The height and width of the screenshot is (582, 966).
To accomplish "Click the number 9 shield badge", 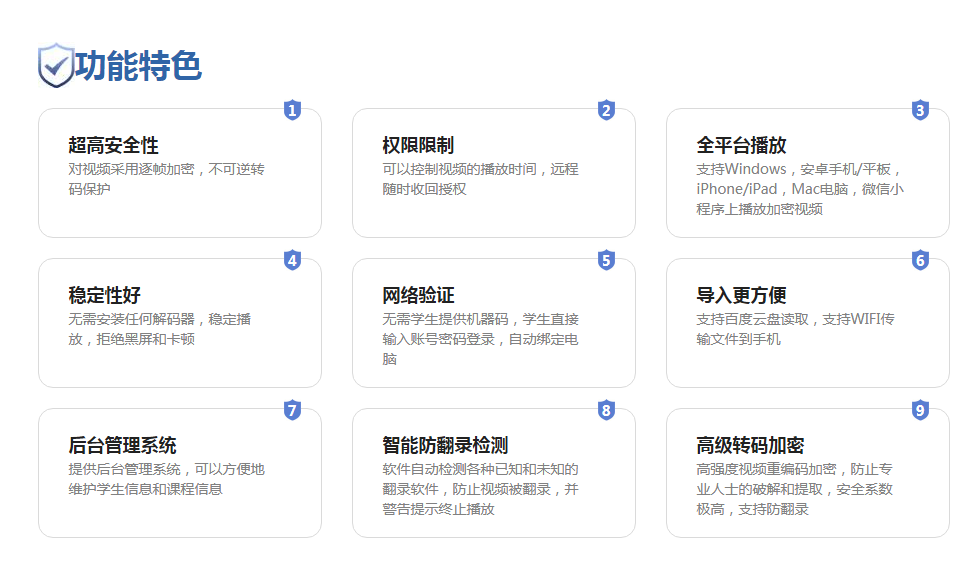I will tap(920, 410).
